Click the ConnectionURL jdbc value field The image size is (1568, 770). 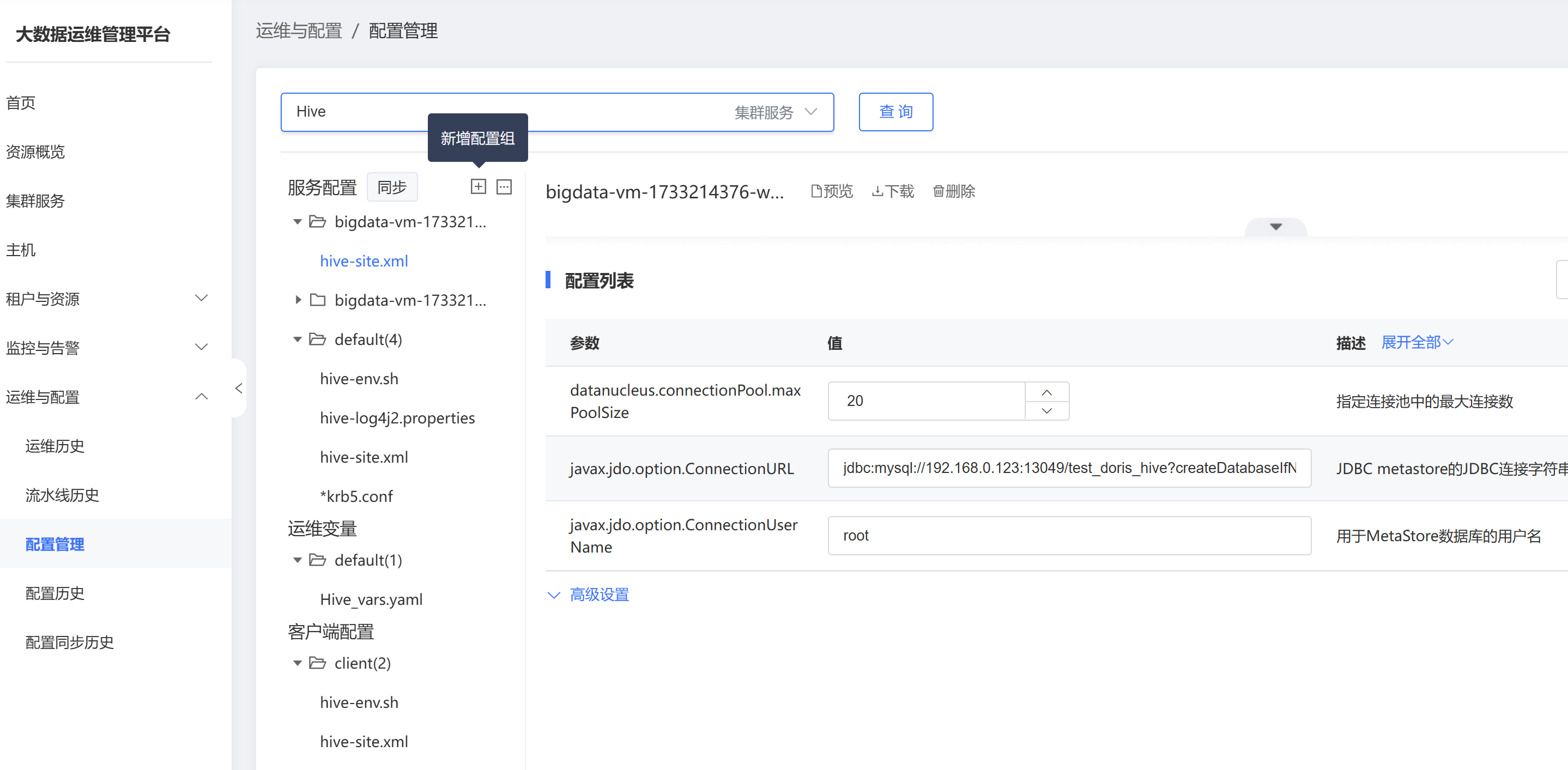click(x=1069, y=468)
